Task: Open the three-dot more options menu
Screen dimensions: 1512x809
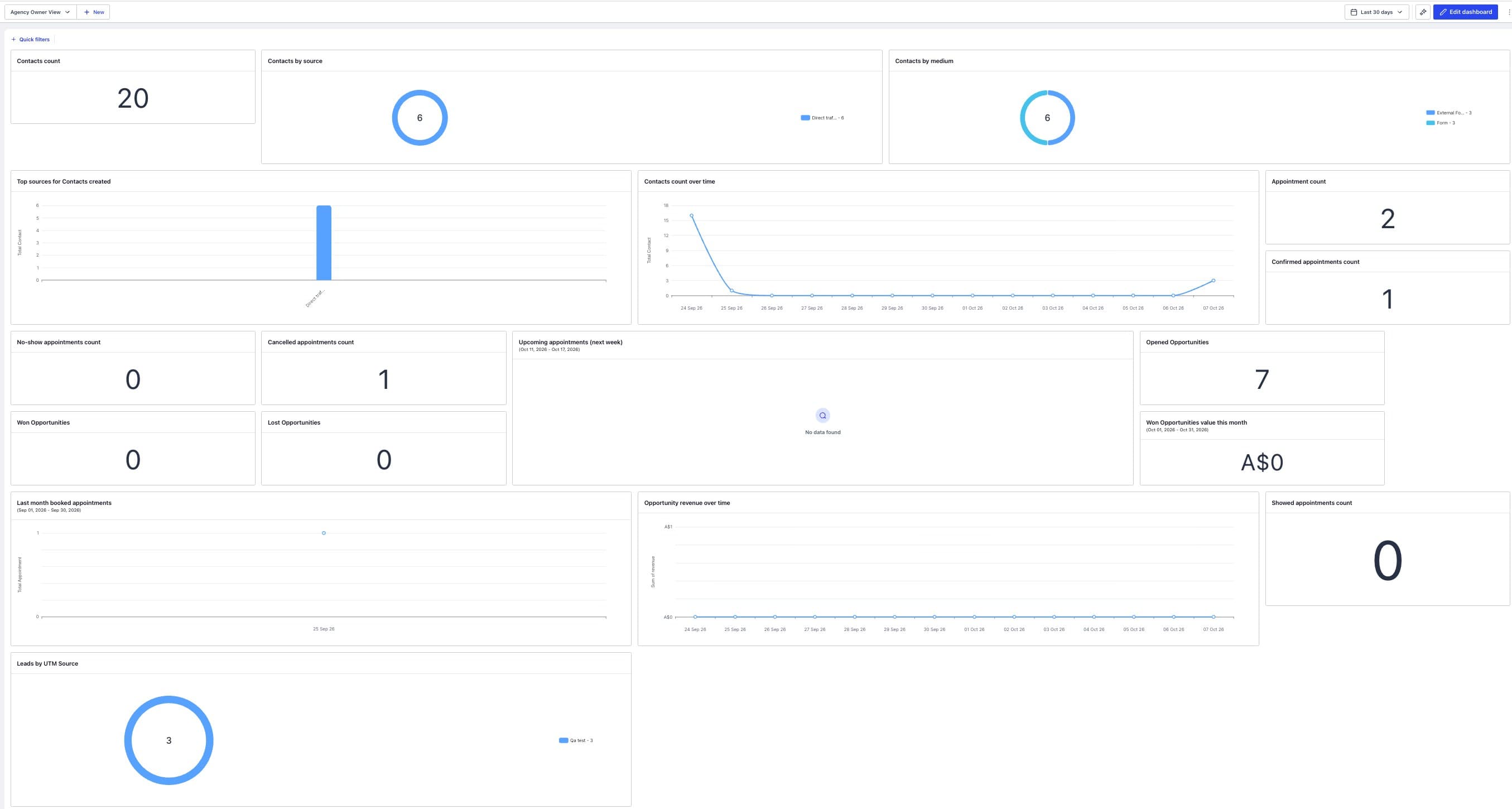Action: [x=1509, y=12]
